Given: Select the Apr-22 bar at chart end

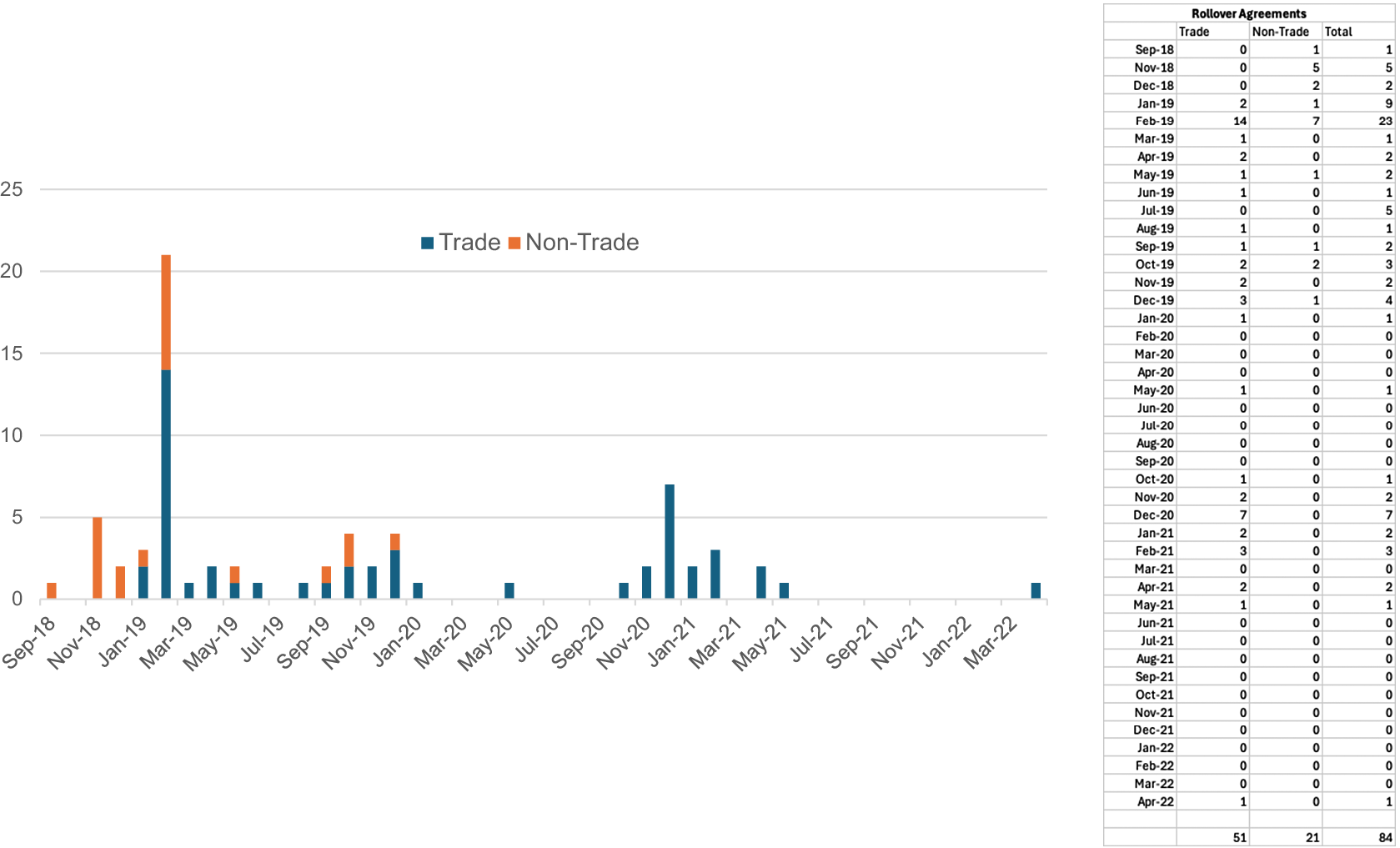Looking at the screenshot, I should pos(1036,590).
